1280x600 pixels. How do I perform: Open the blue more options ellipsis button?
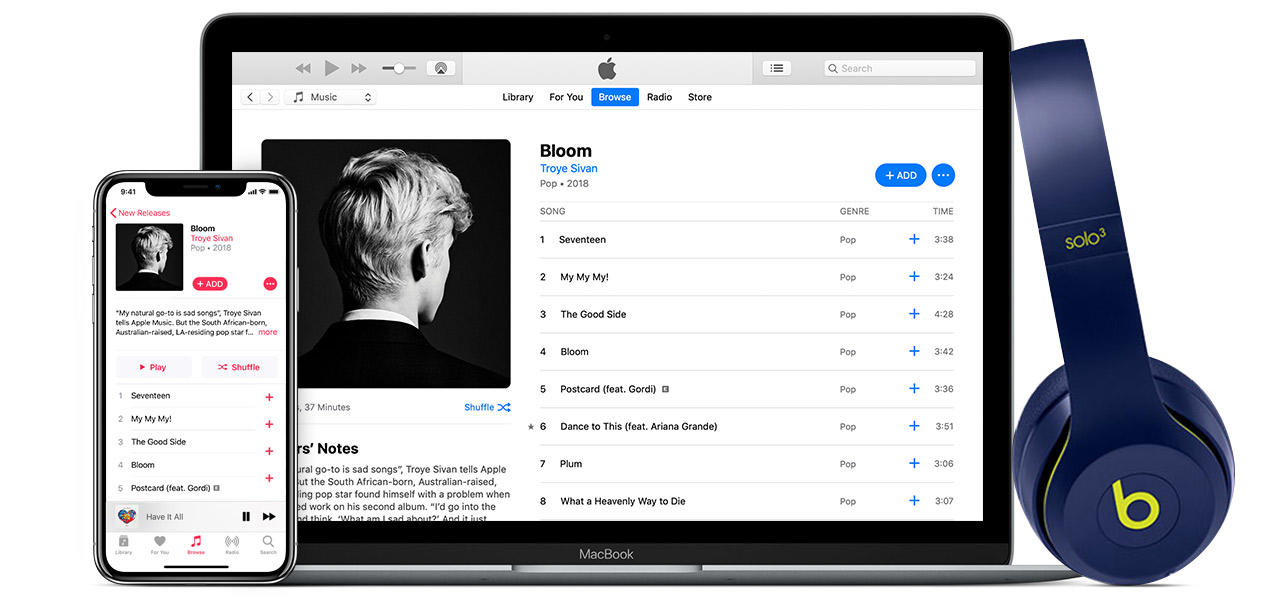click(943, 175)
